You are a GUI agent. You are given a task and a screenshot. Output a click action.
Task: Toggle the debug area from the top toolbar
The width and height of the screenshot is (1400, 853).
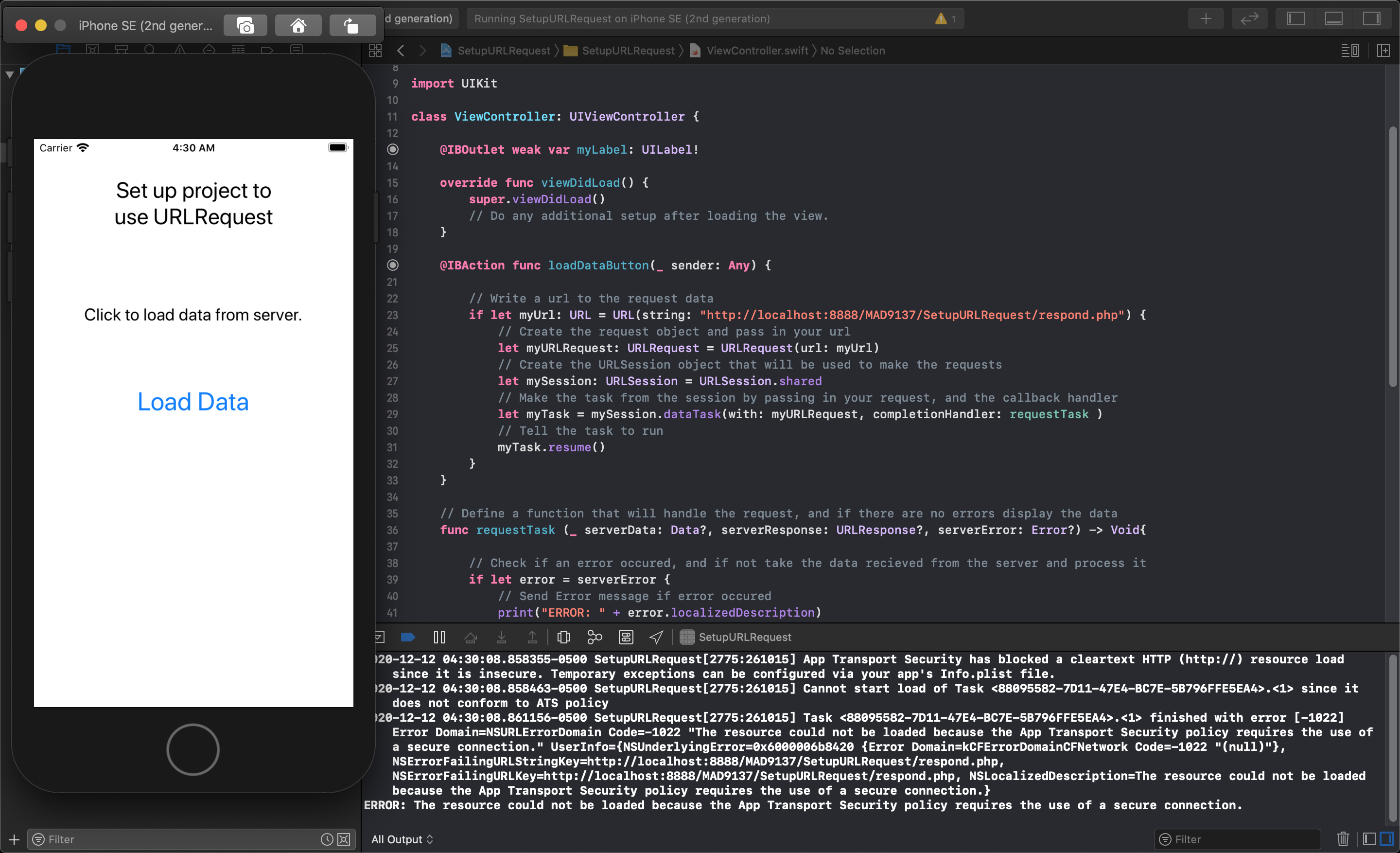1333,19
